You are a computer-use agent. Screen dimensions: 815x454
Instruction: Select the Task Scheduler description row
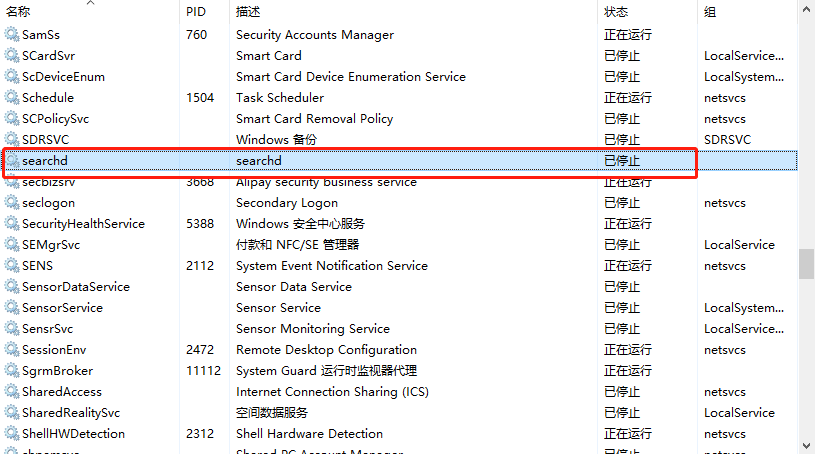[280, 98]
